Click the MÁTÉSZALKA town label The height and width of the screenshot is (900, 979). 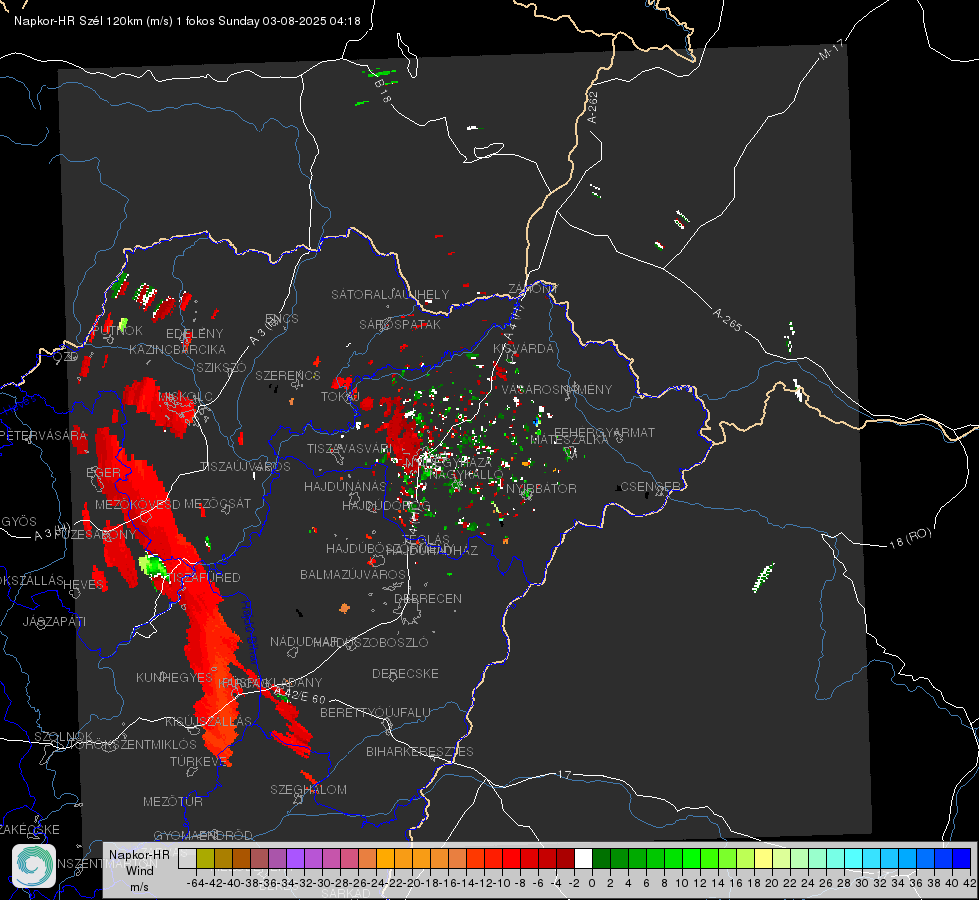(569, 440)
